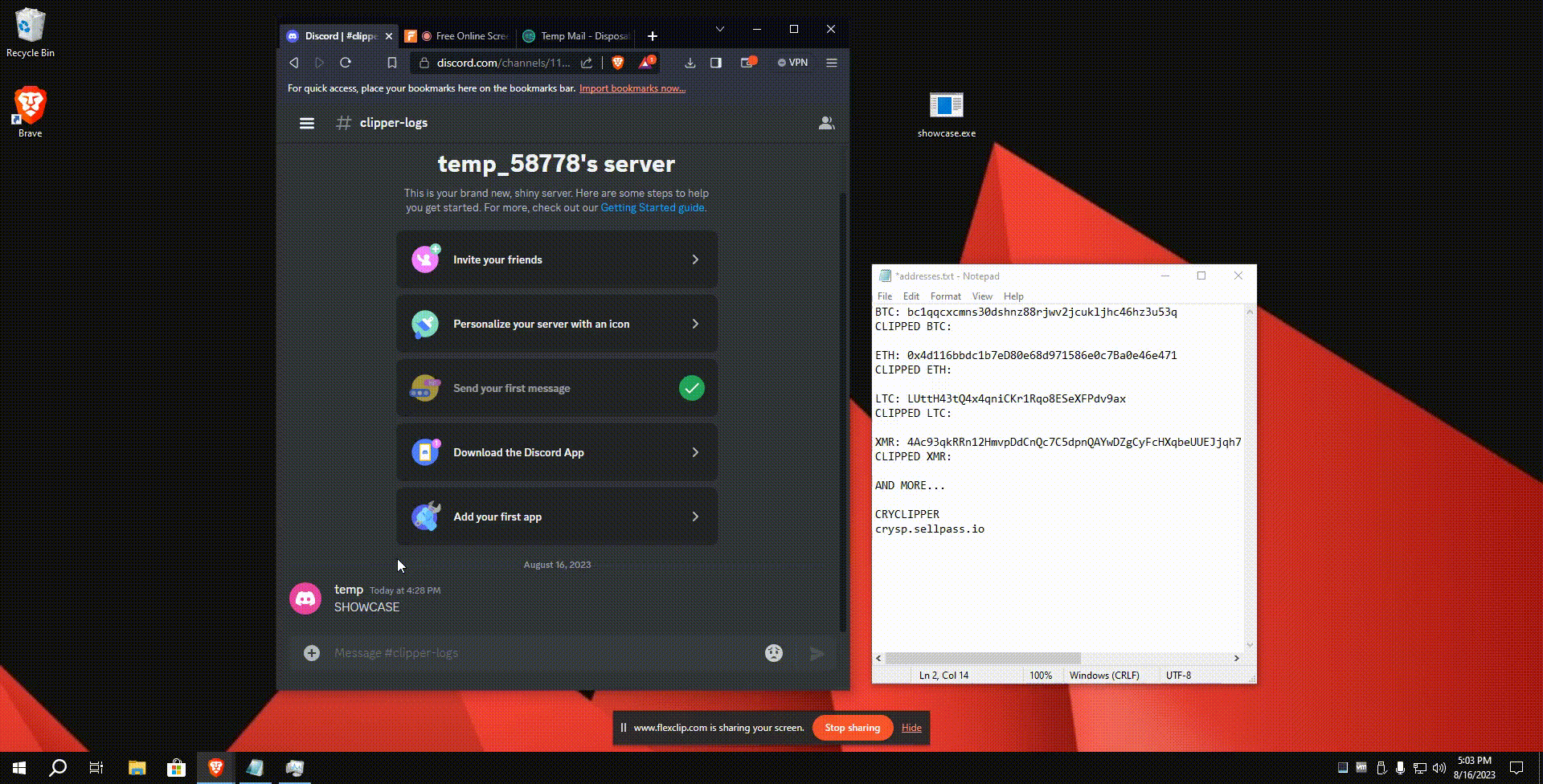Click the CLIPPED BTC: line in Notepad
This screenshot has width=1543, height=784.
(x=913, y=327)
